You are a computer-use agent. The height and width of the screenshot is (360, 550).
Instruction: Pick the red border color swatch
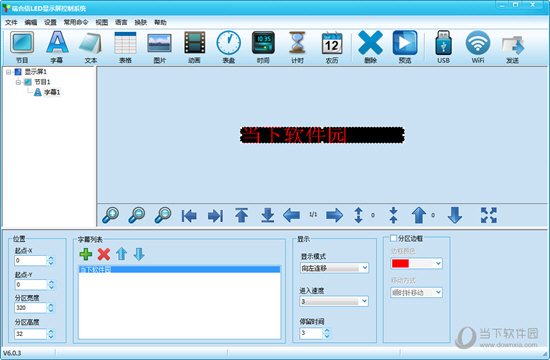400,263
